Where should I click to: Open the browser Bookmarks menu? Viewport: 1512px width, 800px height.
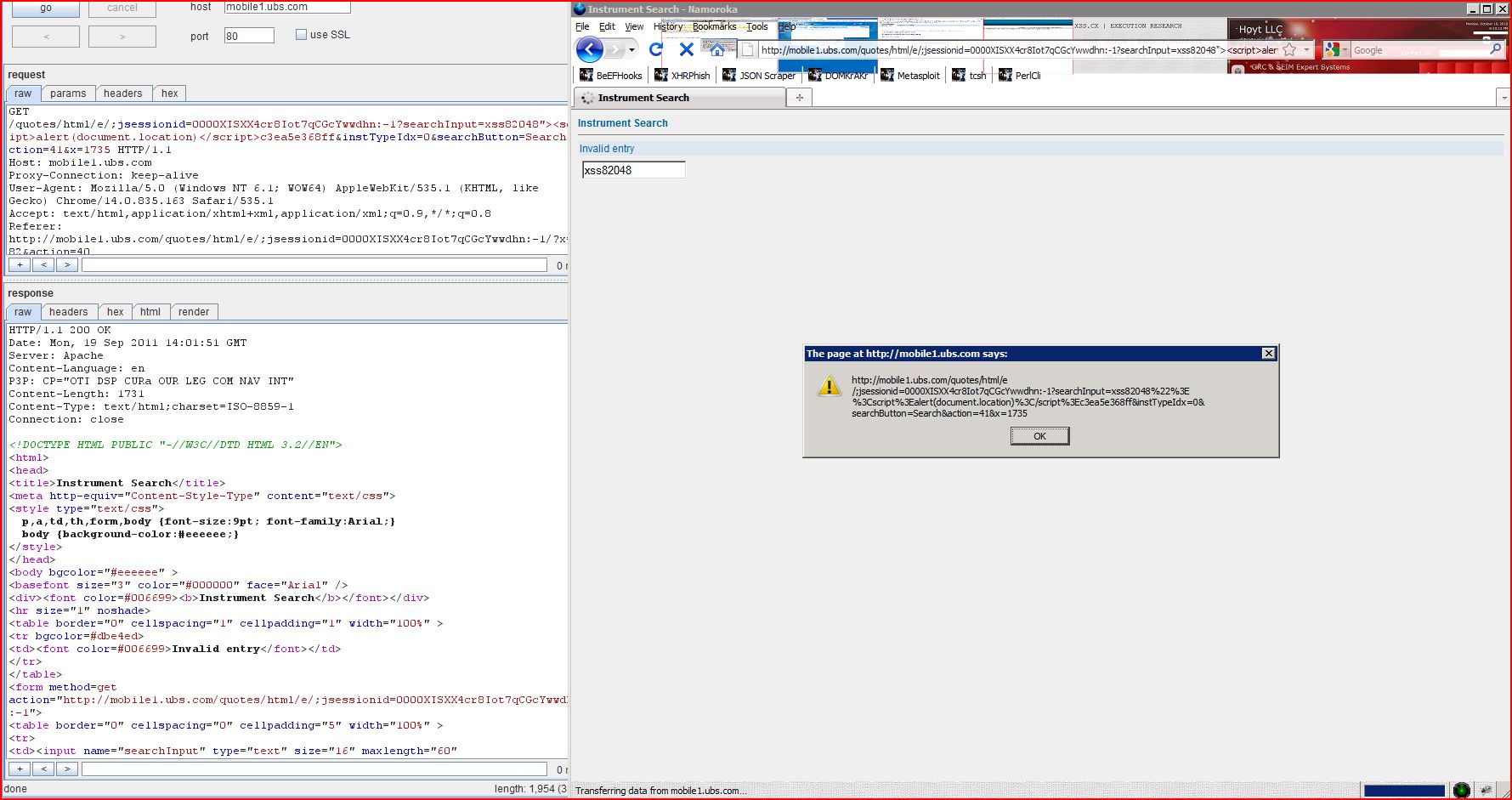coord(714,26)
